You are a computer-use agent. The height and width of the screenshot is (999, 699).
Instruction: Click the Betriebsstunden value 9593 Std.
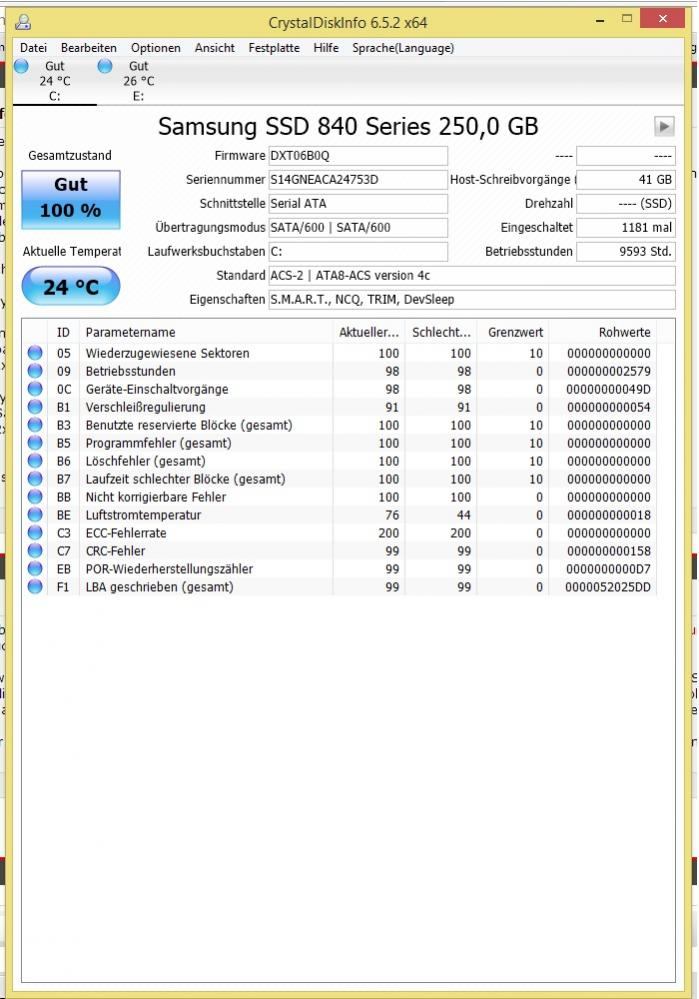click(626, 252)
